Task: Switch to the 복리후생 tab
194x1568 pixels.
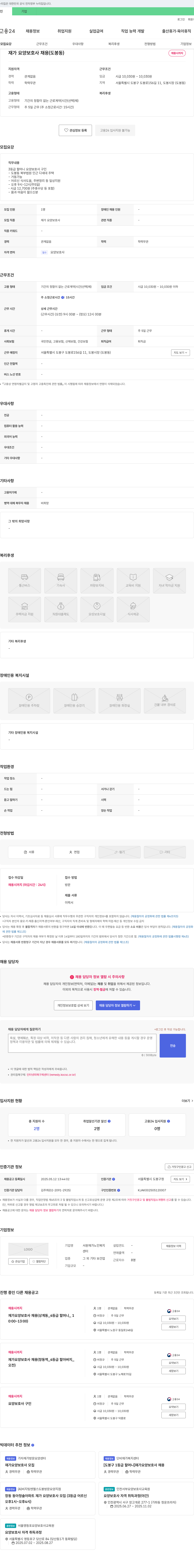Action: coord(114,44)
